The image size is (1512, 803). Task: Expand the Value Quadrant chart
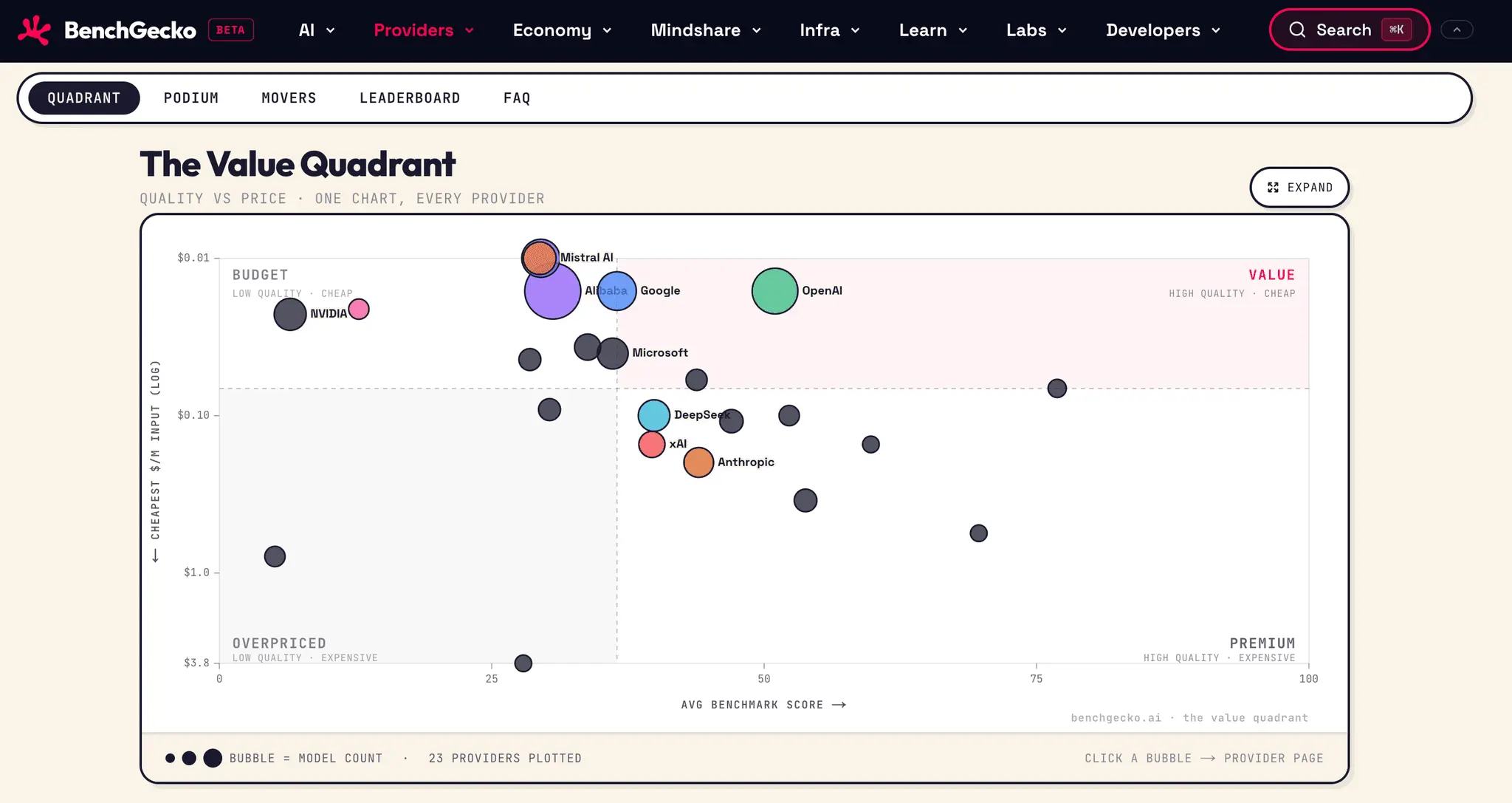point(1299,188)
